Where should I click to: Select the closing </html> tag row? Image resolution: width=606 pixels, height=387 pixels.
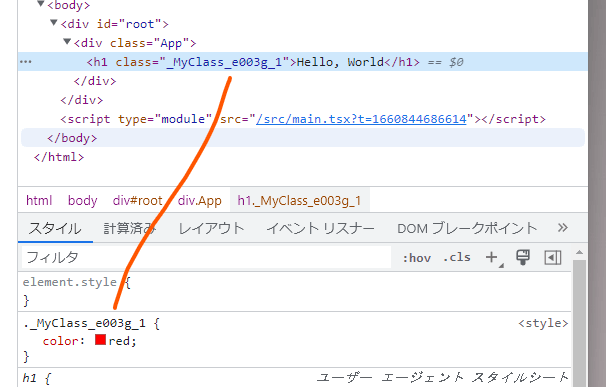click(x=59, y=157)
